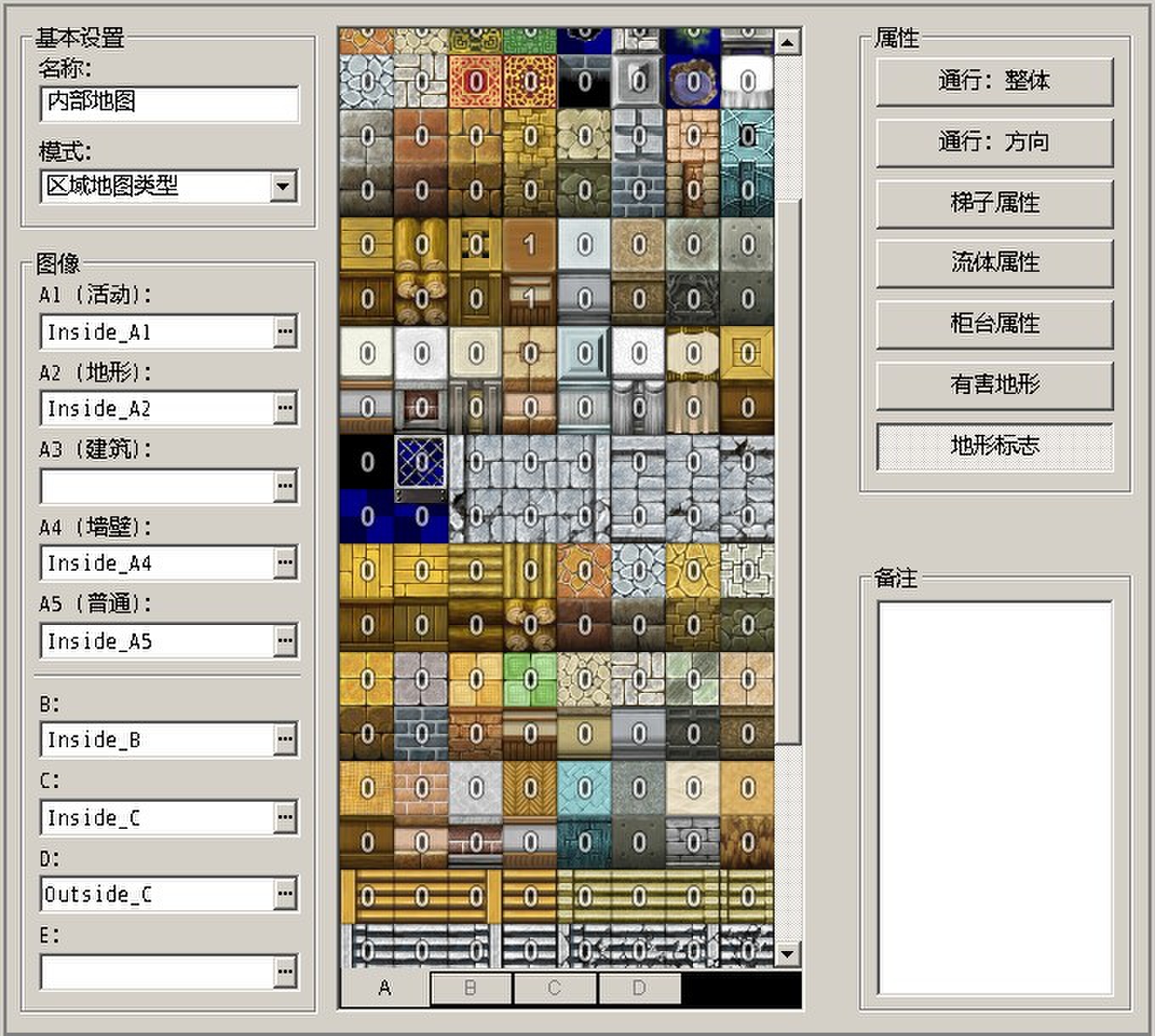Click the 名称 field containing 内部地图
Image resolution: width=1155 pixels, height=1036 pixels.
tap(169, 103)
